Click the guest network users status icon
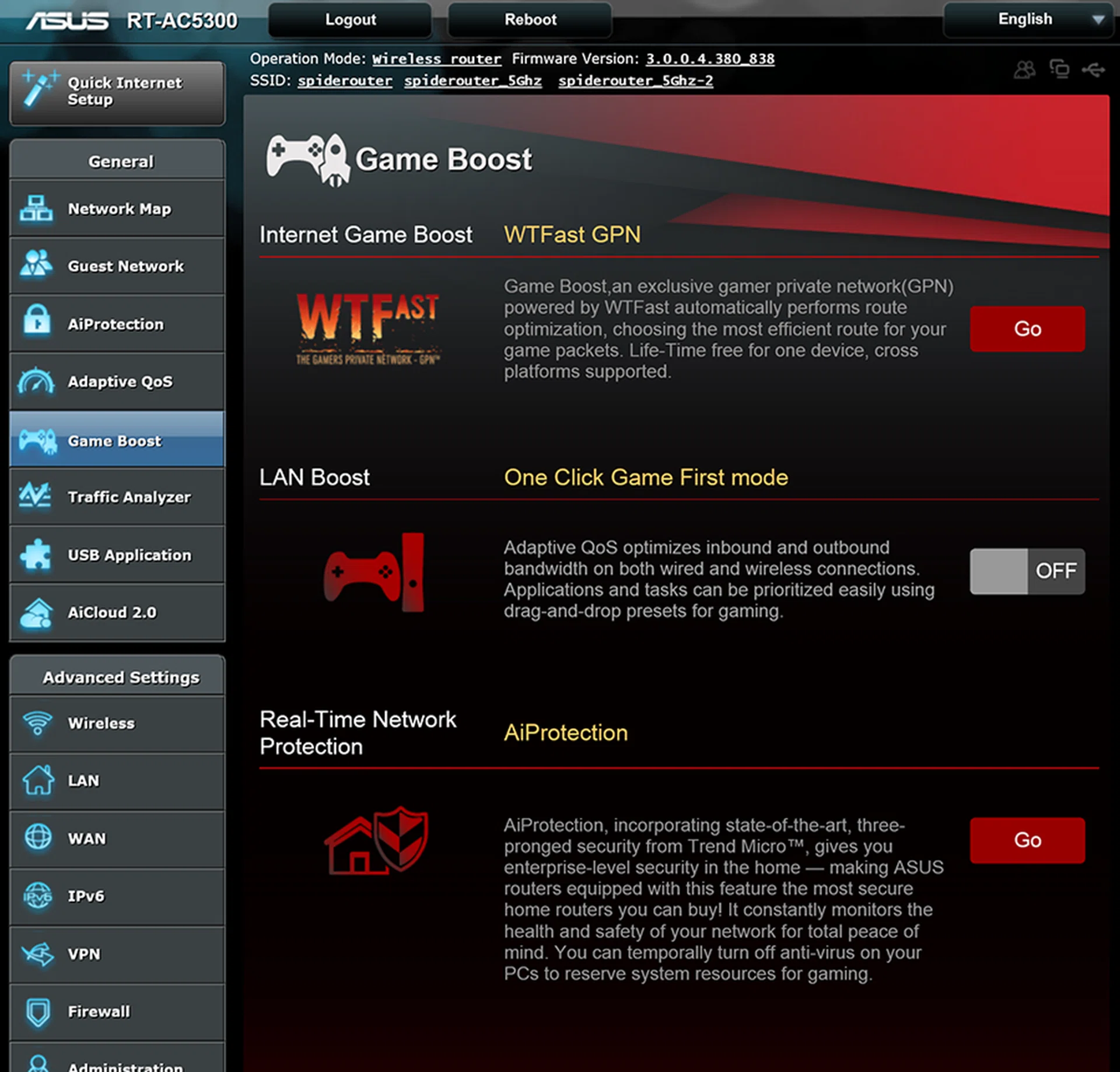The height and width of the screenshot is (1072, 1120). pyautogui.click(x=1024, y=70)
